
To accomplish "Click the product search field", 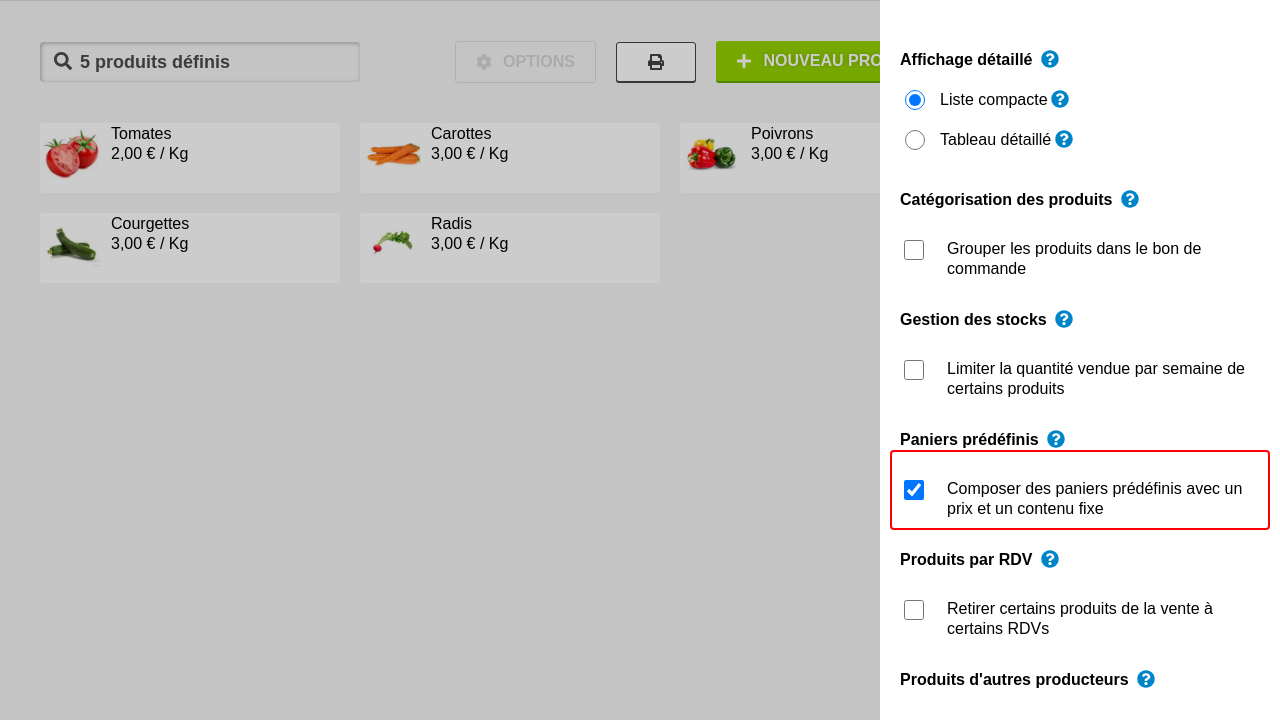I will 200,62.
